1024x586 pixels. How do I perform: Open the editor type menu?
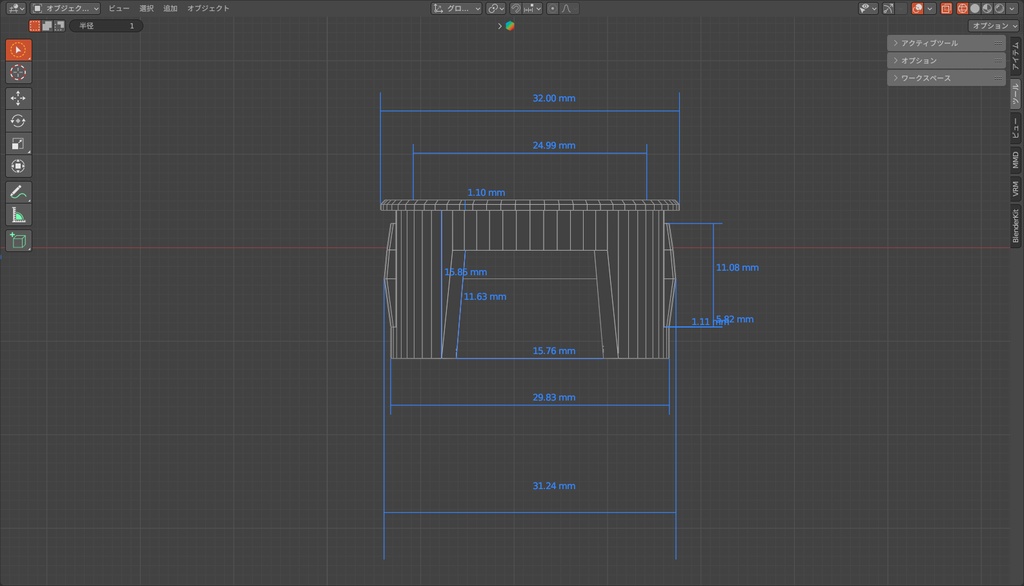[x=15, y=8]
